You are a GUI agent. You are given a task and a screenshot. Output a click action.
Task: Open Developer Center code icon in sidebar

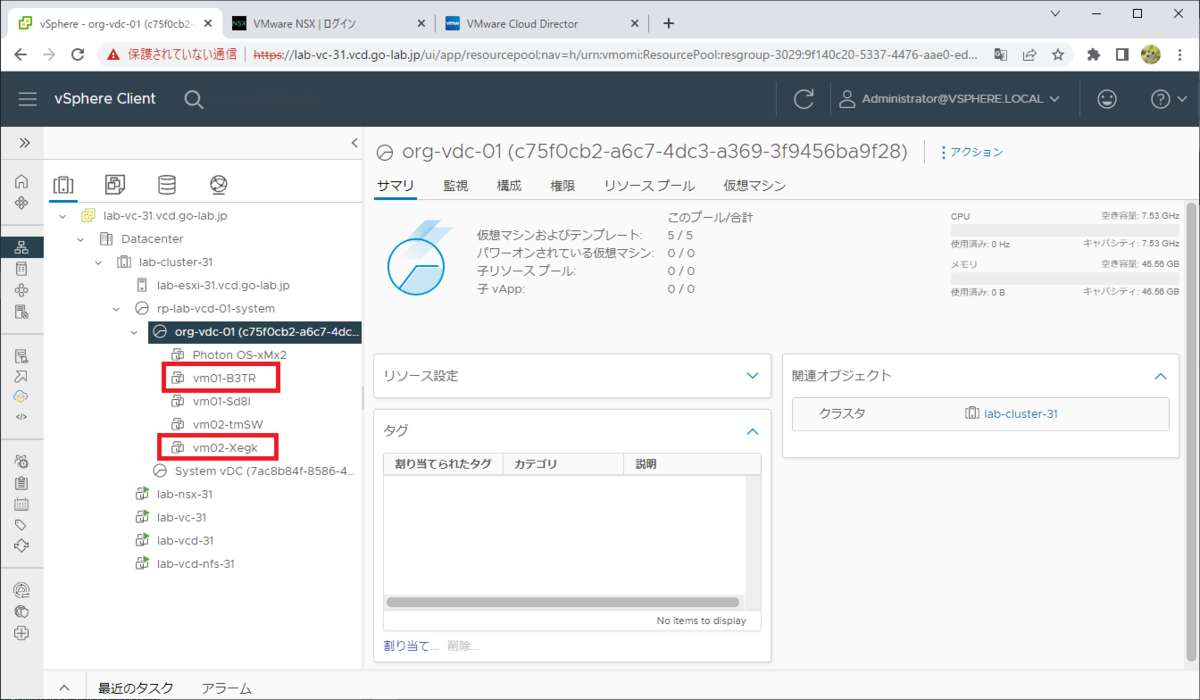tap(22, 417)
